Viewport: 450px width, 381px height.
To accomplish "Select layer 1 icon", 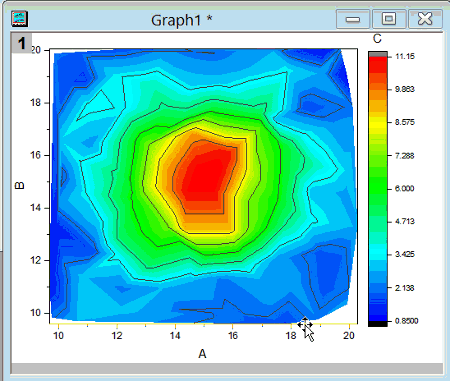I will click(21, 43).
